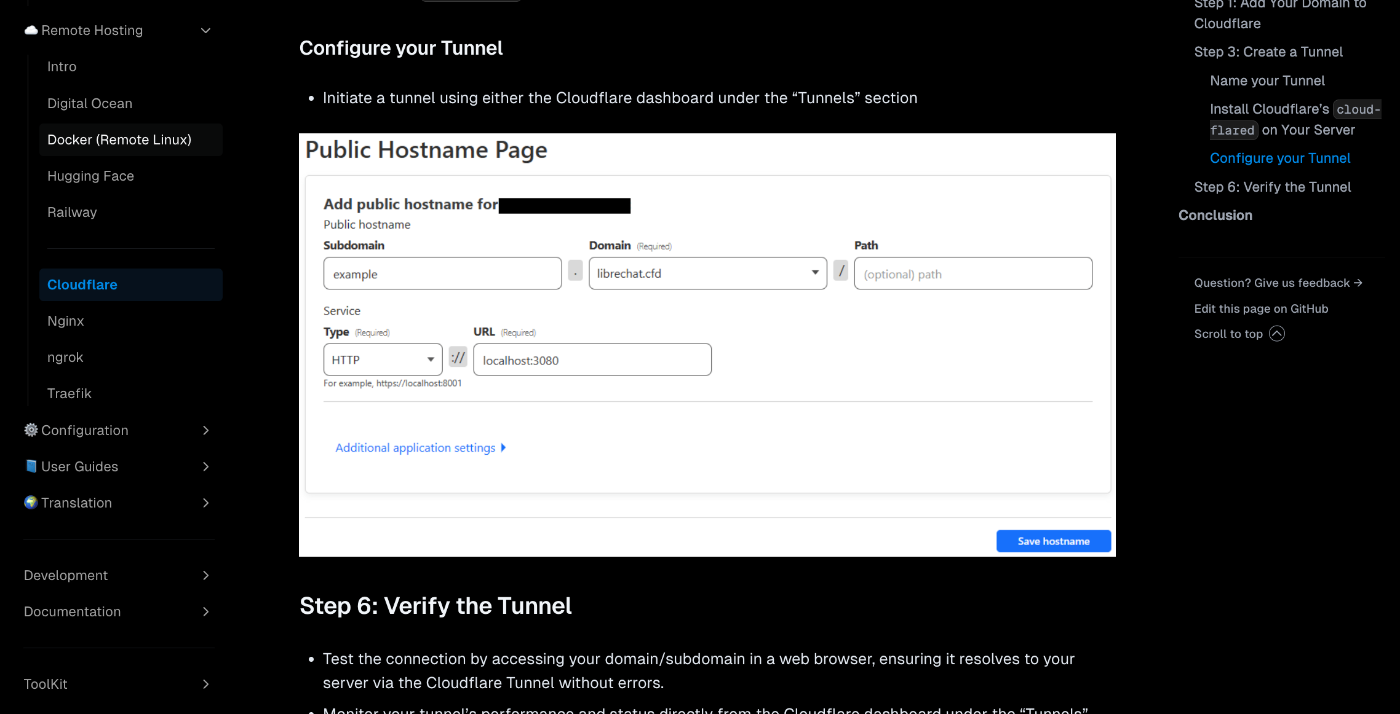
Task: Click the Subdomain input field
Action: coord(442,274)
